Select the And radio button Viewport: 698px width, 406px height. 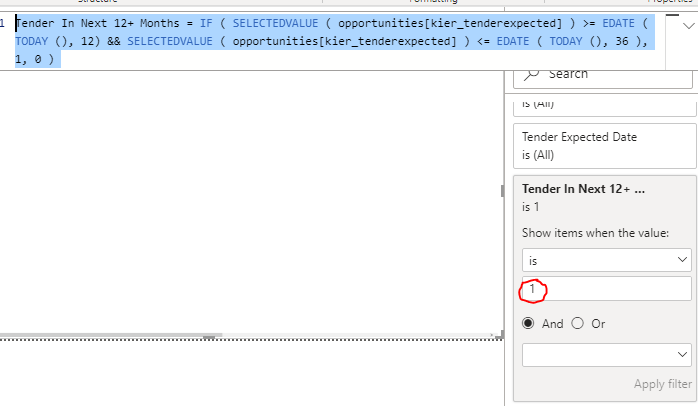[528, 323]
